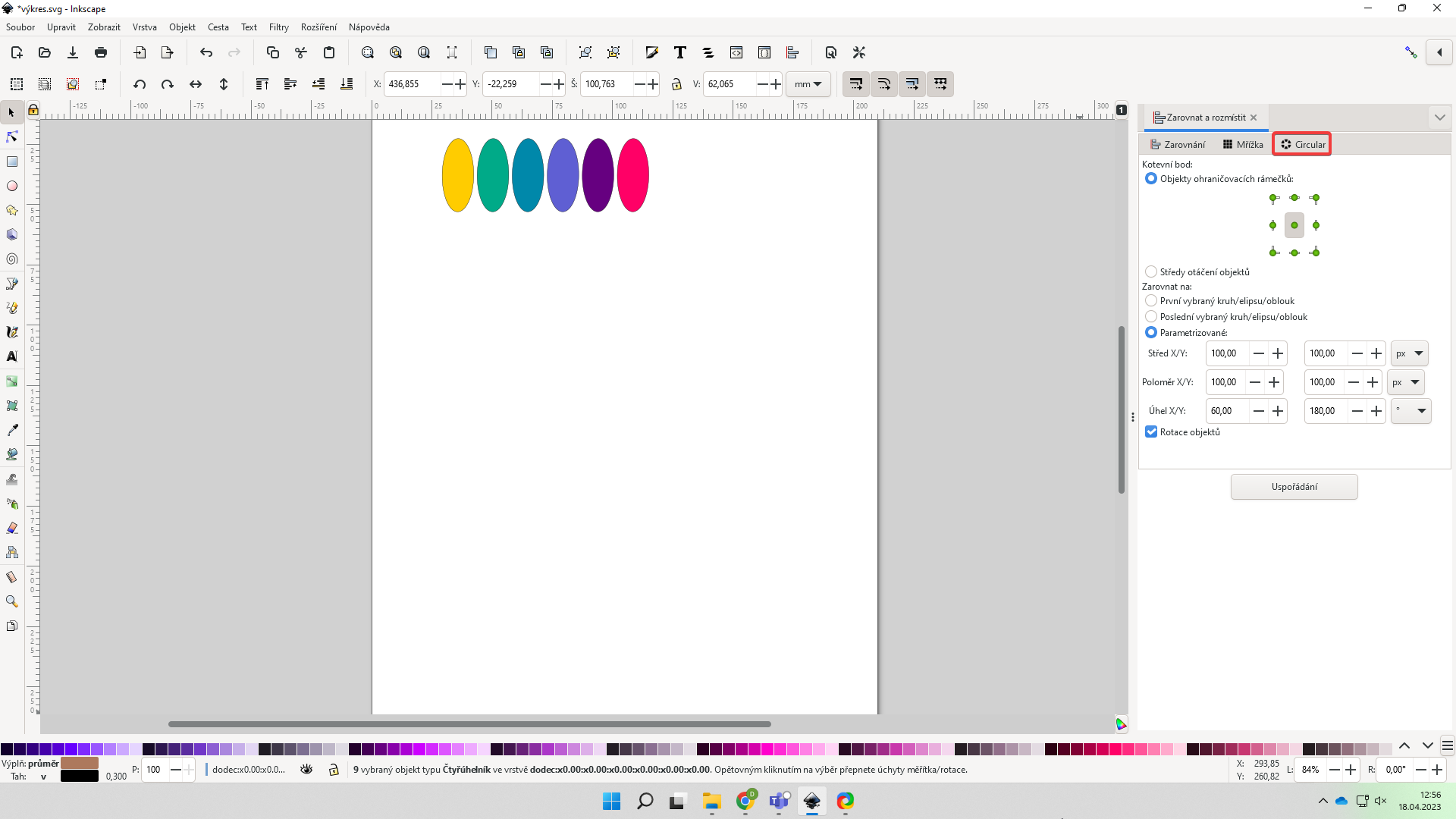
Task: Disable the Rotace objektů checkbox
Action: pyautogui.click(x=1152, y=431)
